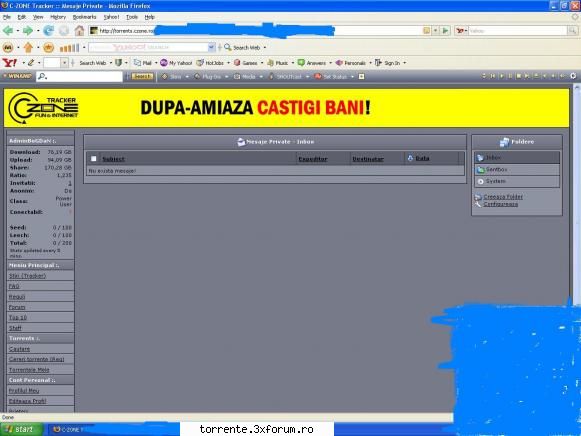This screenshot has width=581, height=436.
Task: Open the Sign In dropdown arrow
Action: click(405, 63)
